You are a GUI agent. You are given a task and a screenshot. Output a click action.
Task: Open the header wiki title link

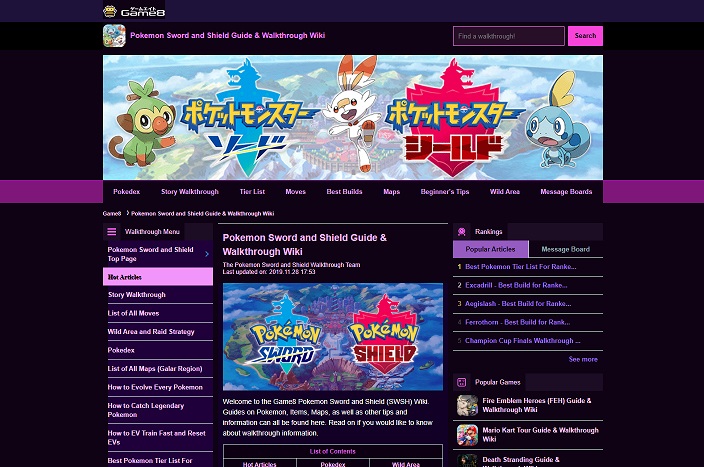tap(228, 35)
